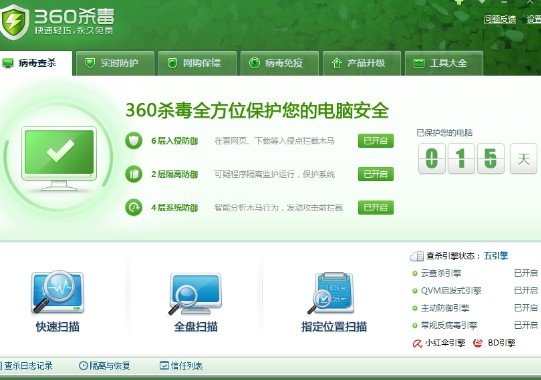Click the 实时防护 tab shield icon
541x380 pixels.
pyautogui.click(x=90, y=63)
